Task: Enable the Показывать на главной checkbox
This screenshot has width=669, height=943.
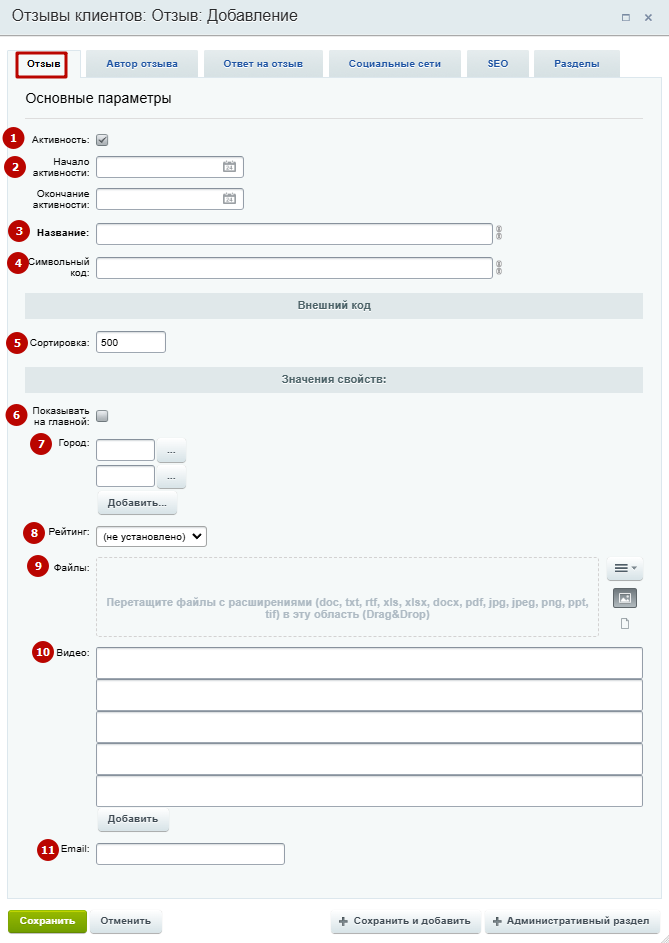Action: (x=102, y=416)
